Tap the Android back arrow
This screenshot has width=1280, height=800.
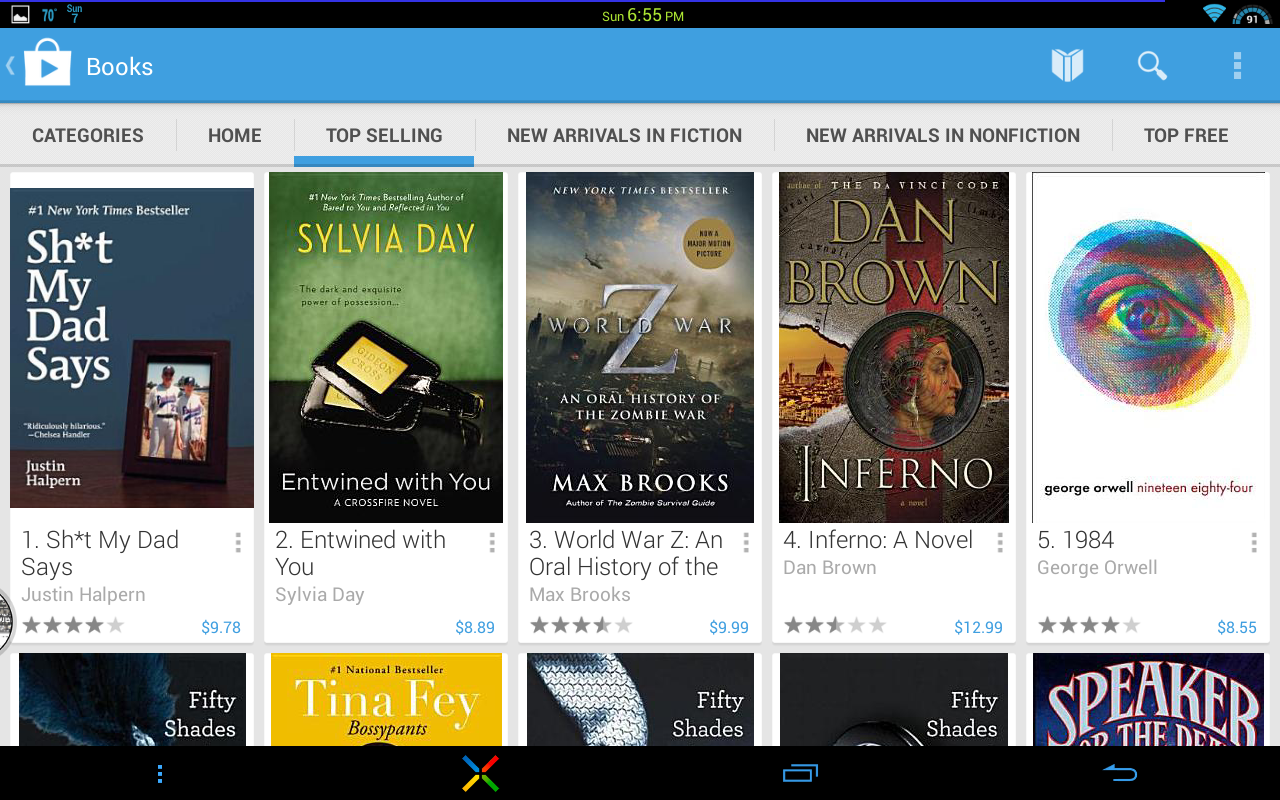click(1120, 773)
